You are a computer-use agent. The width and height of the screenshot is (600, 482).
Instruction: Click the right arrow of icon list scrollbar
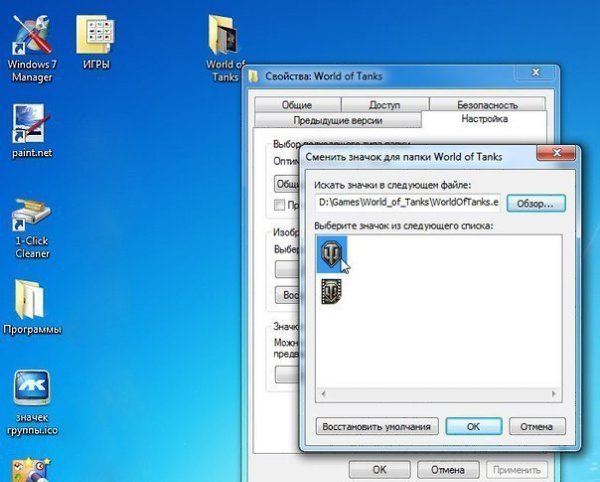553,394
